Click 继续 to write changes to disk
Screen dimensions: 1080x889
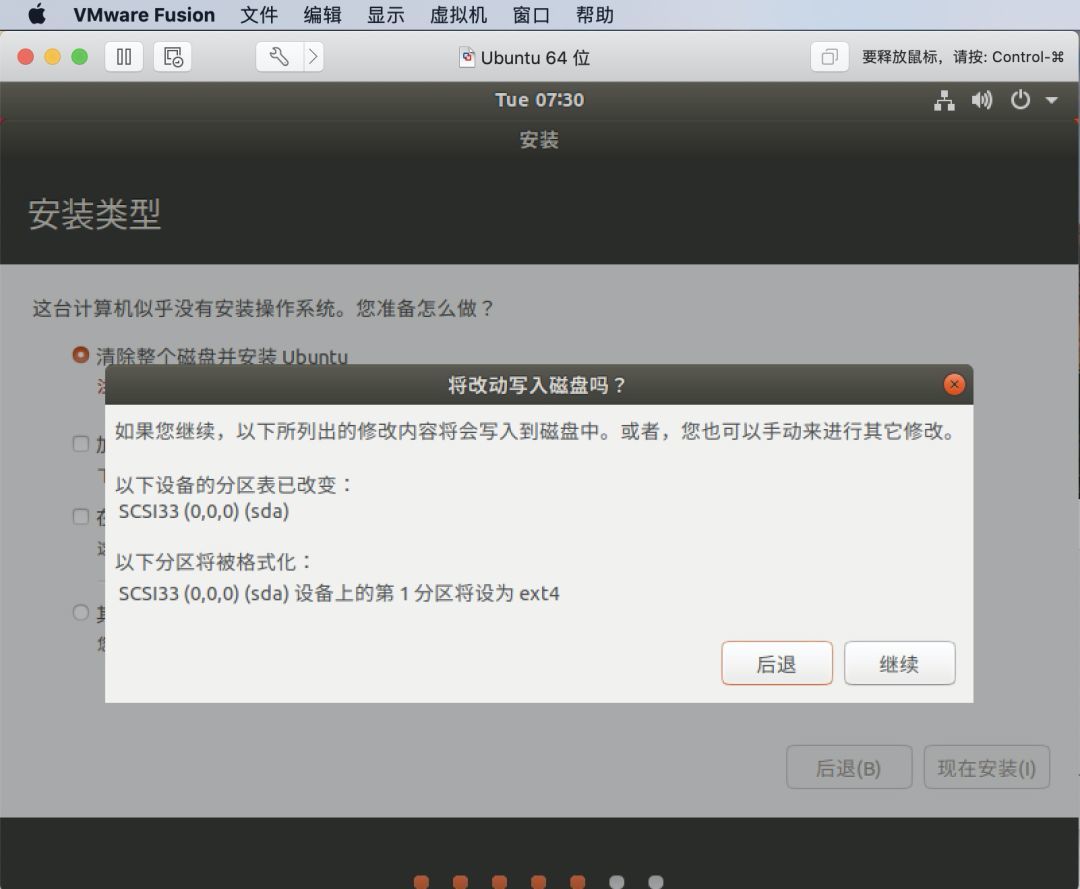pyautogui.click(x=899, y=664)
